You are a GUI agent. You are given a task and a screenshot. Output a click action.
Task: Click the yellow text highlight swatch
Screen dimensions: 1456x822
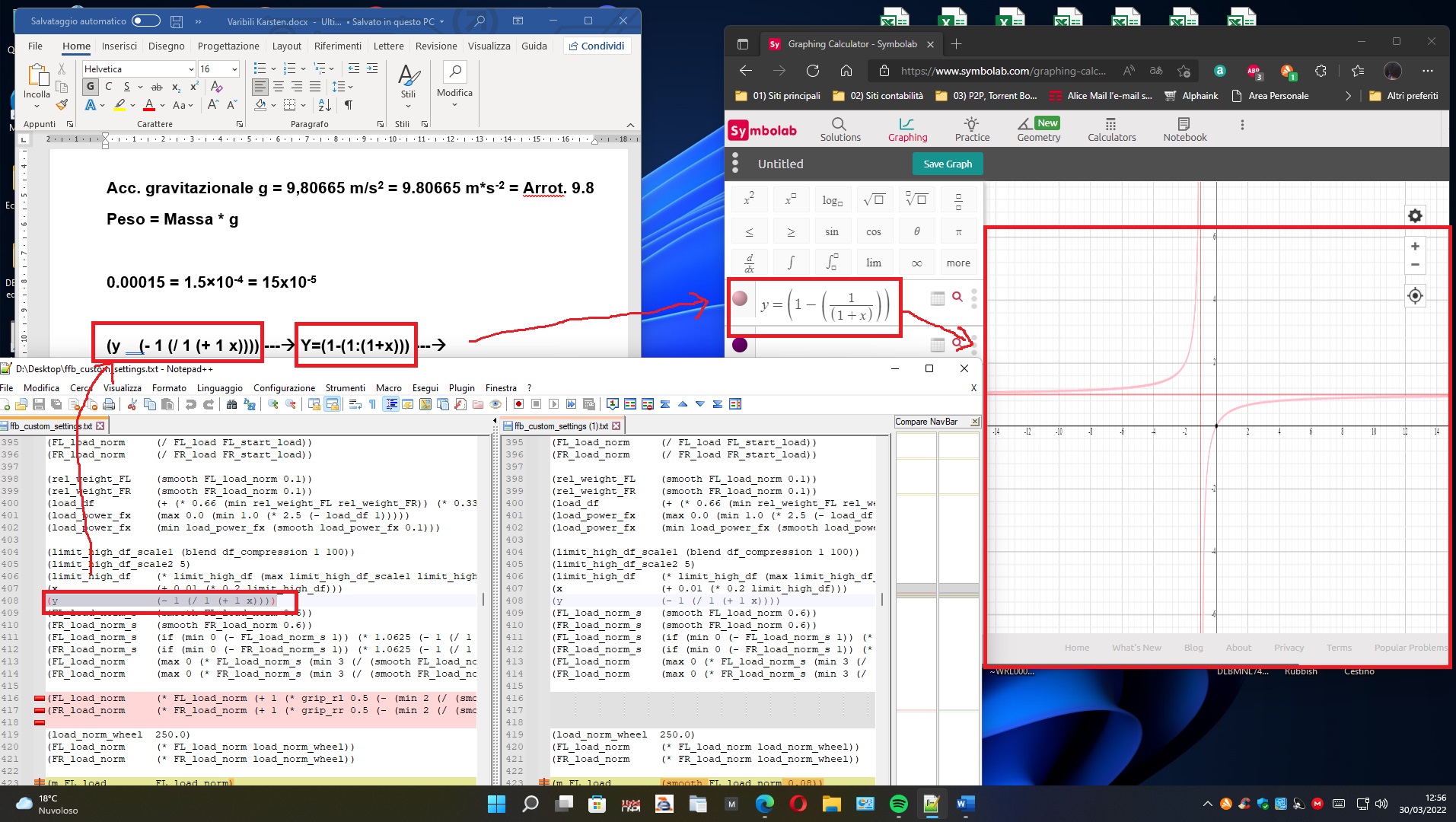(119, 105)
